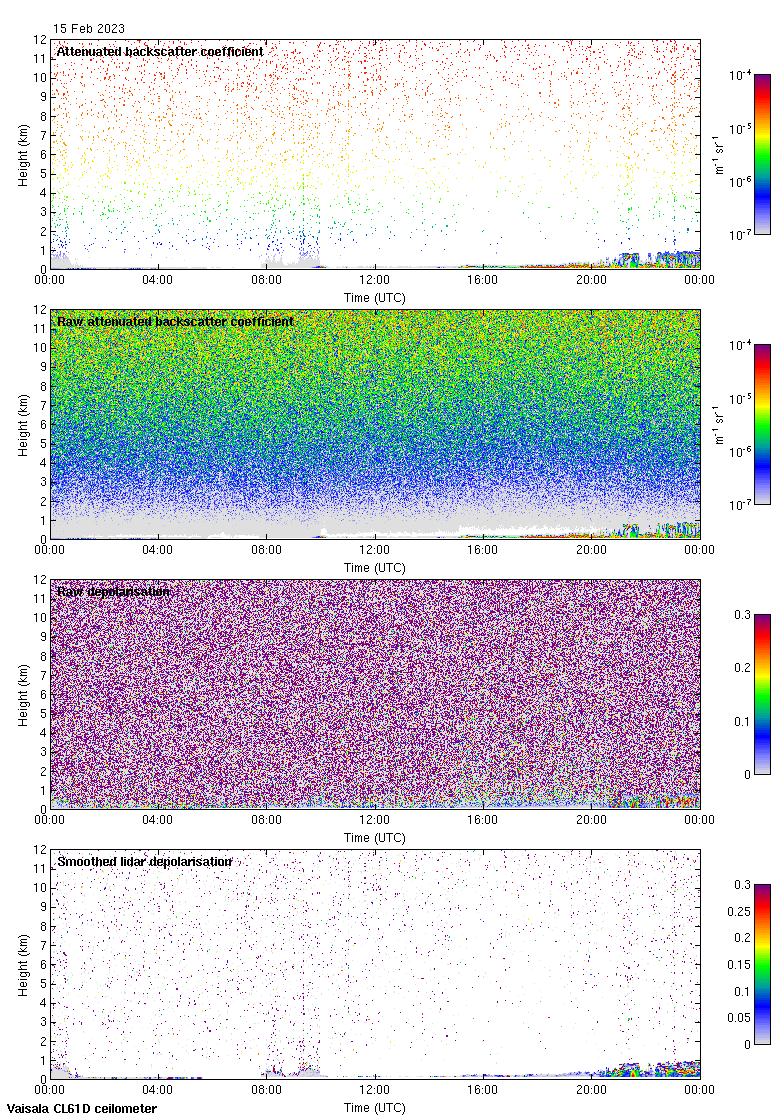Viewport: 780px width, 1120px height.
Task: Click the Vaisala CL61D ceilometer footer text
Action: click(78, 1108)
